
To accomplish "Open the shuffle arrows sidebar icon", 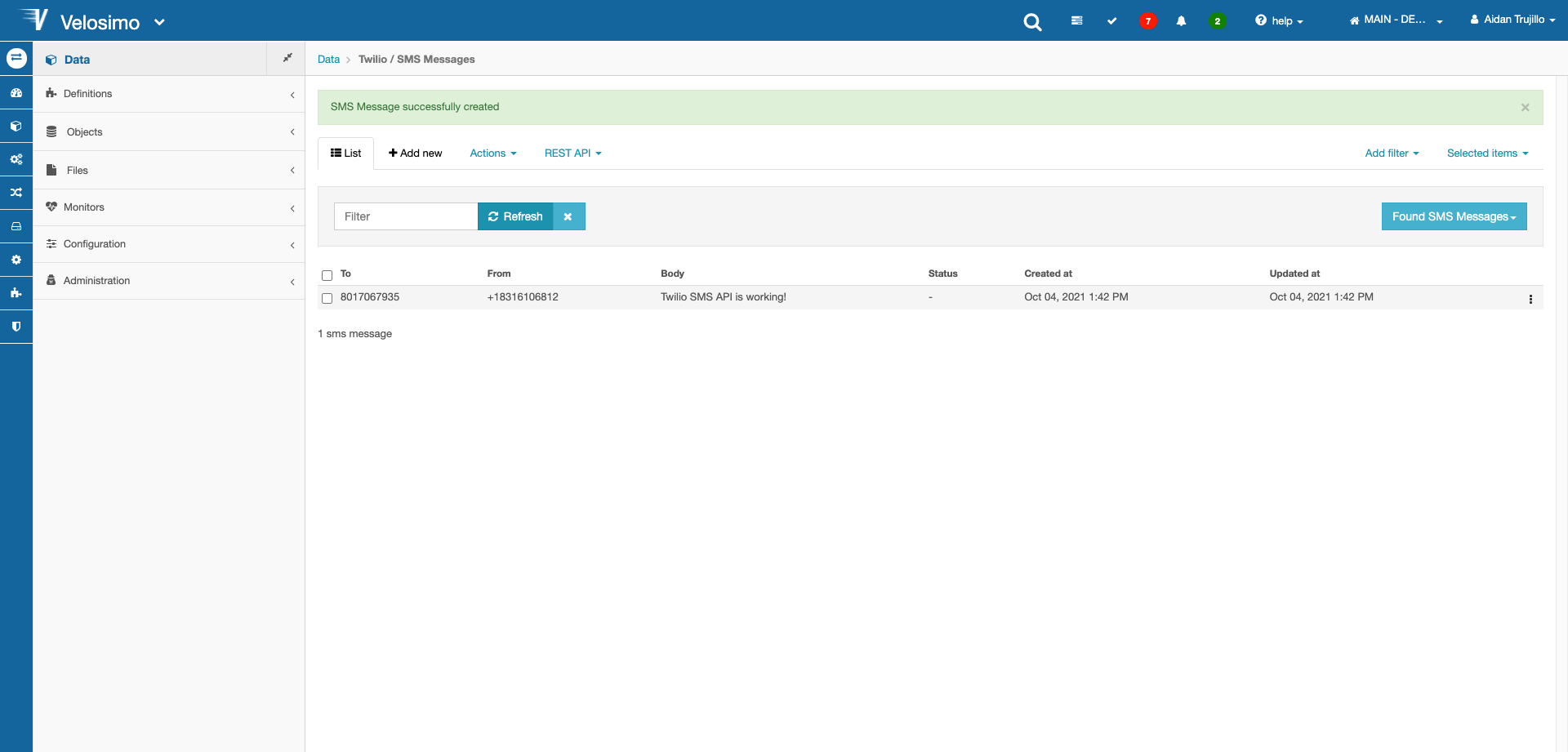I will click(x=16, y=193).
